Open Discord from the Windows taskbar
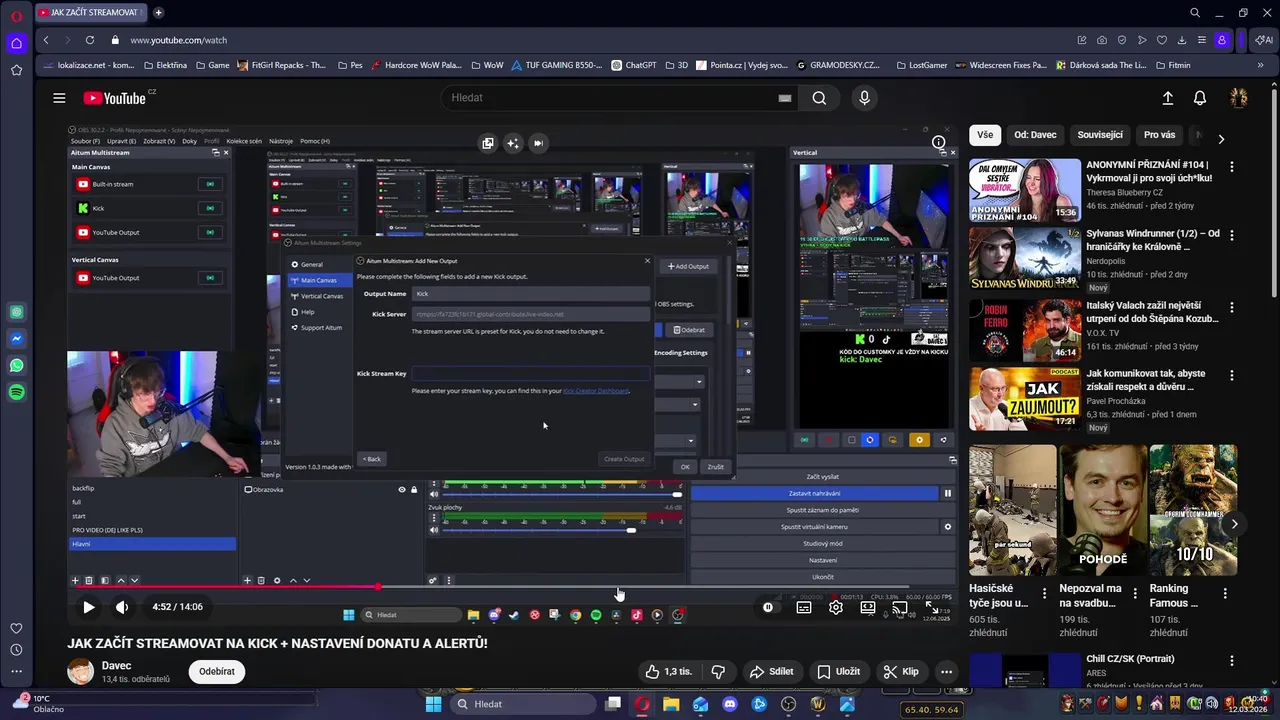The image size is (1280, 720). 729,704
